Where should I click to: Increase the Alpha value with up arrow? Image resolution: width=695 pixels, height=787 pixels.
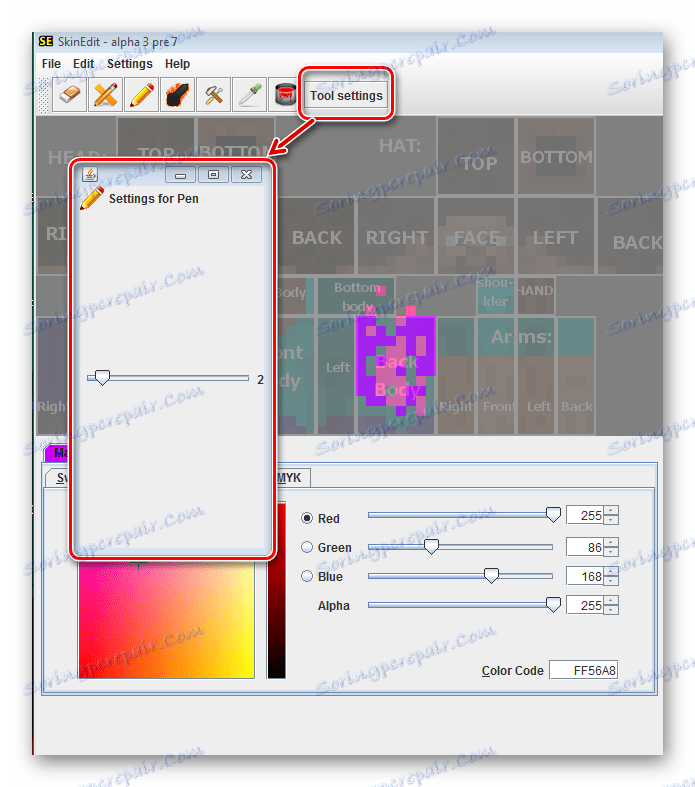tap(611, 600)
